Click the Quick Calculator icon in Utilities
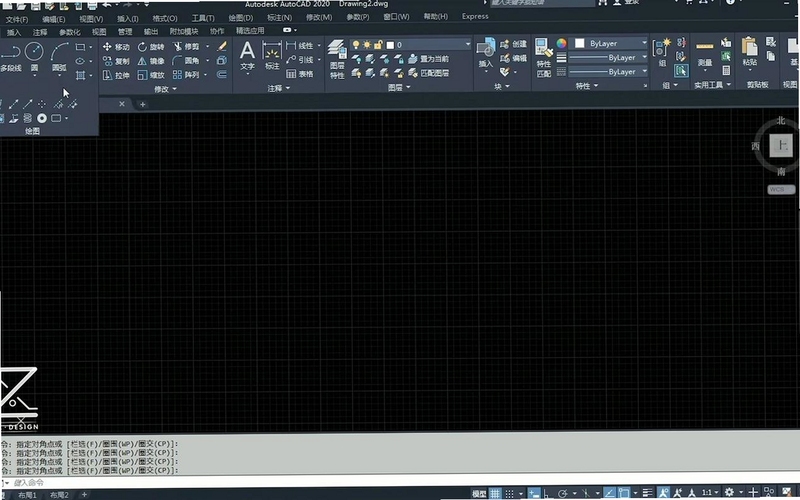800x500 pixels. (726, 70)
